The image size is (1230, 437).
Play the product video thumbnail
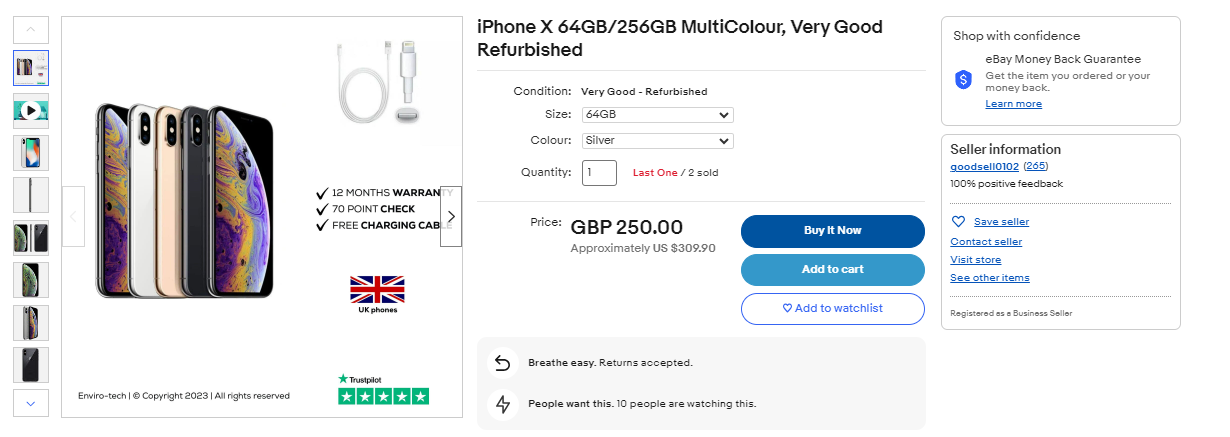click(x=31, y=110)
